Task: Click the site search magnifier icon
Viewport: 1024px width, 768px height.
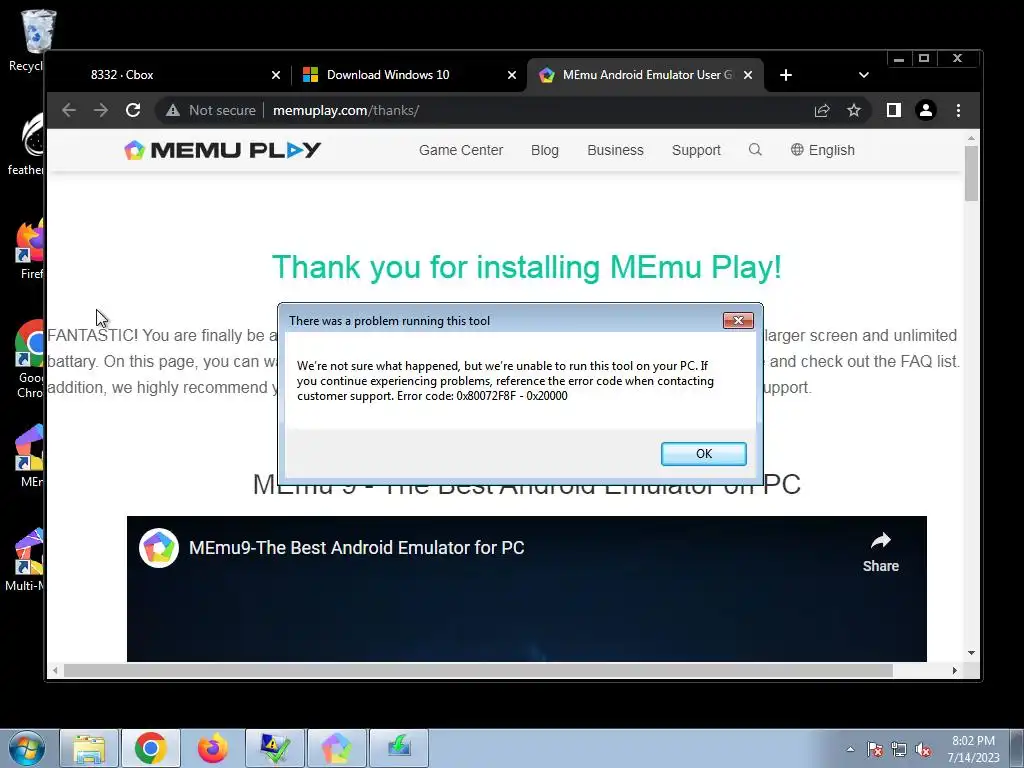Action: [755, 150]
